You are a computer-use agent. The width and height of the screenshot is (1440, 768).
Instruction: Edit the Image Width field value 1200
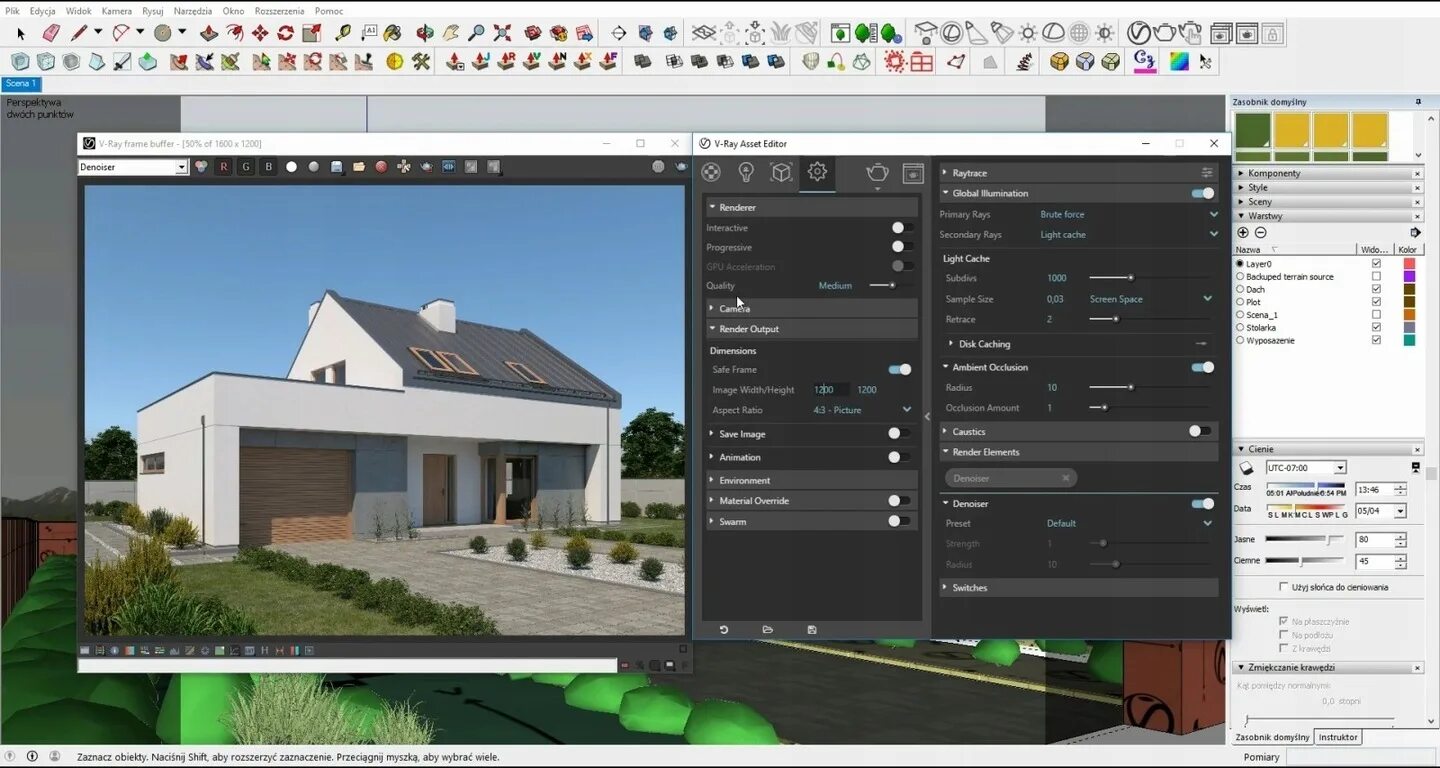coord(824,389)
